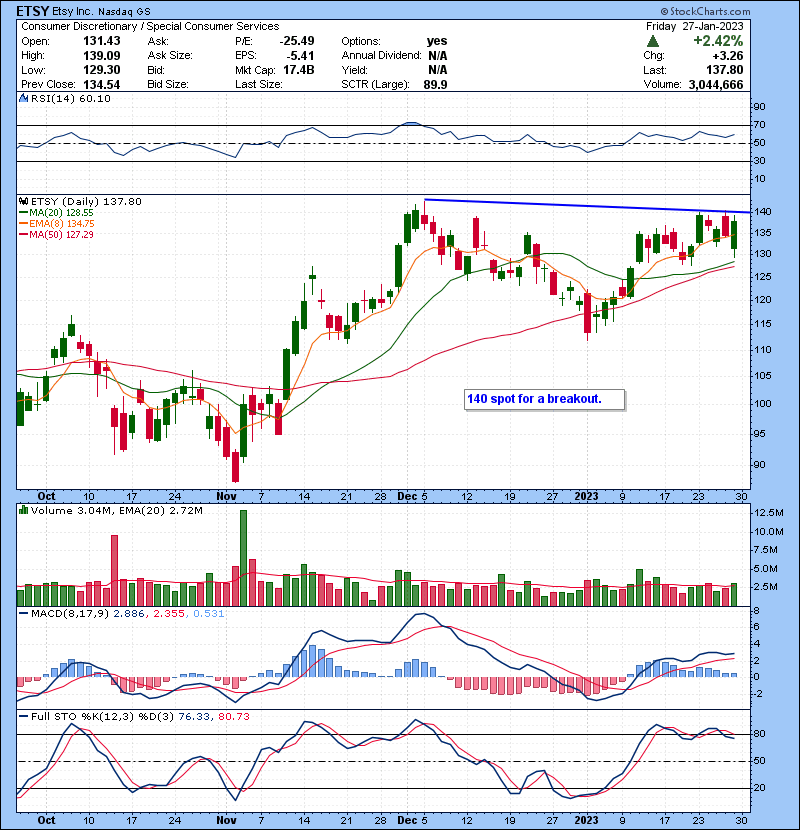Screen dimensions: 800x830
Task: Click the EPS -5.41 value
Action: pos(300,56)
